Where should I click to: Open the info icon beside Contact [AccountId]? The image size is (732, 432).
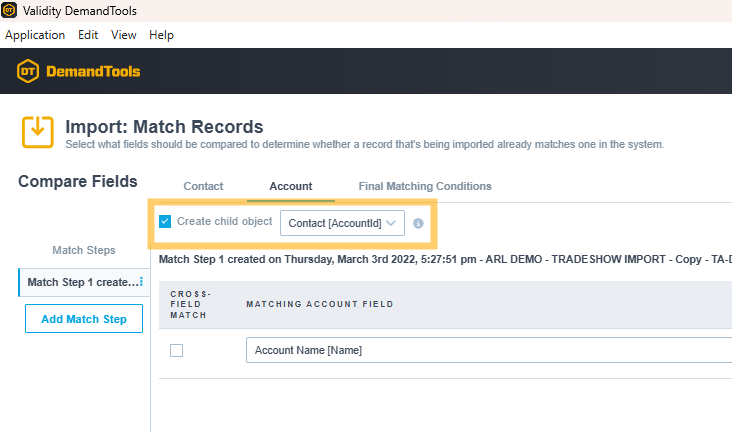[418, 223]
